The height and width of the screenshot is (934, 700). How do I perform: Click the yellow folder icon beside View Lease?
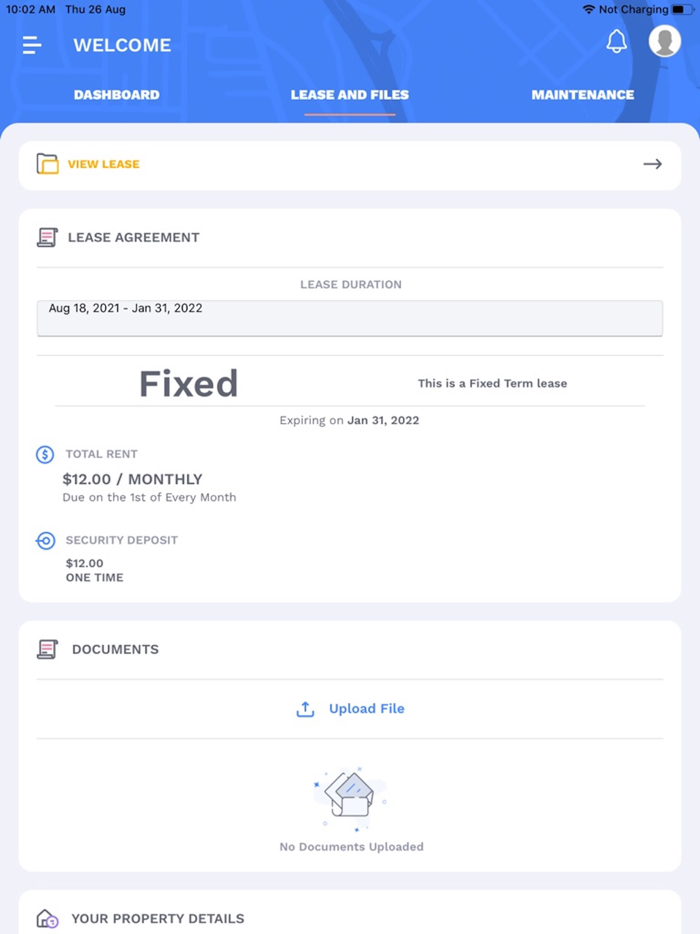pyautogui.click(x=46, y=164)
